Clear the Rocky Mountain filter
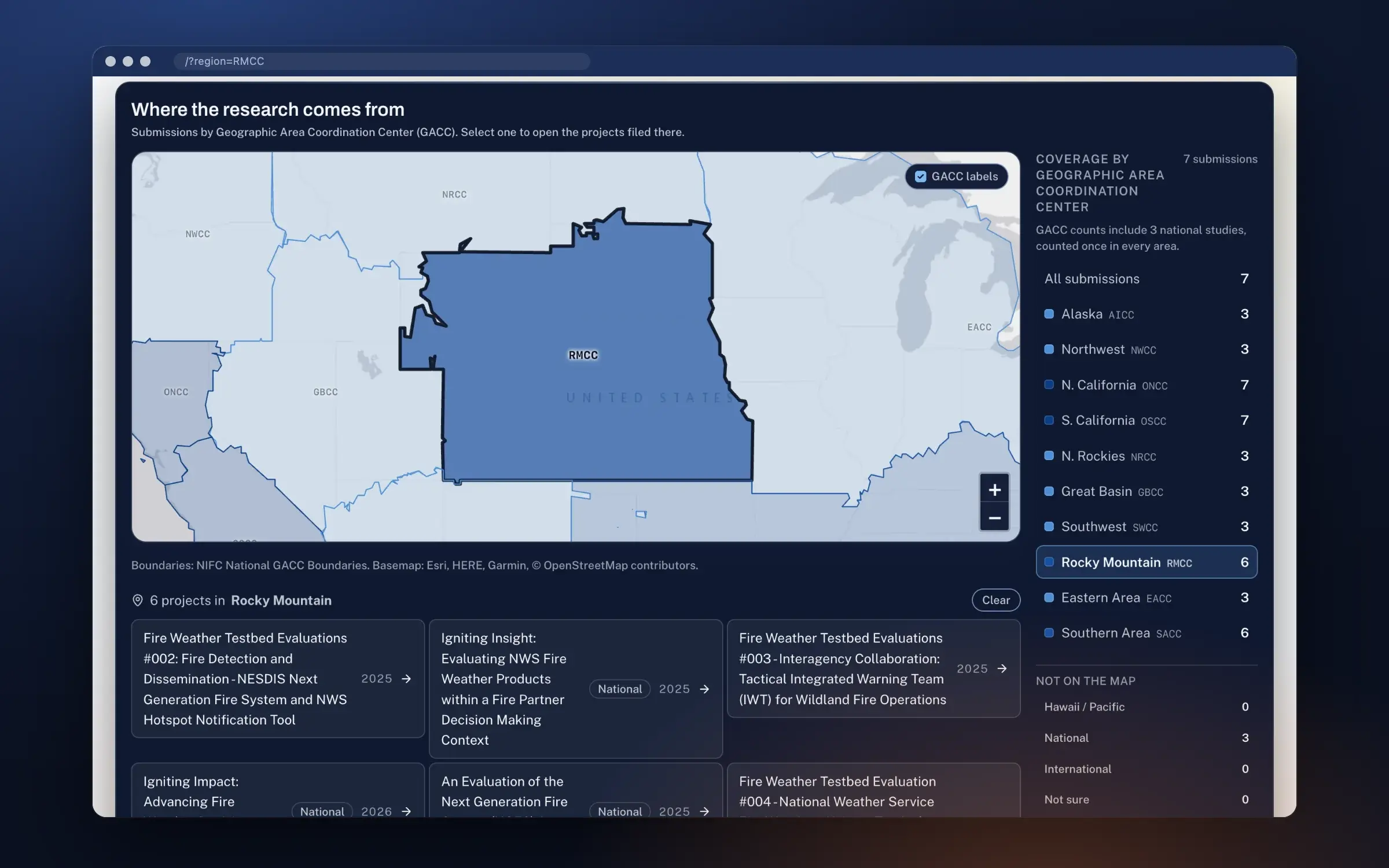 [995, 600]
